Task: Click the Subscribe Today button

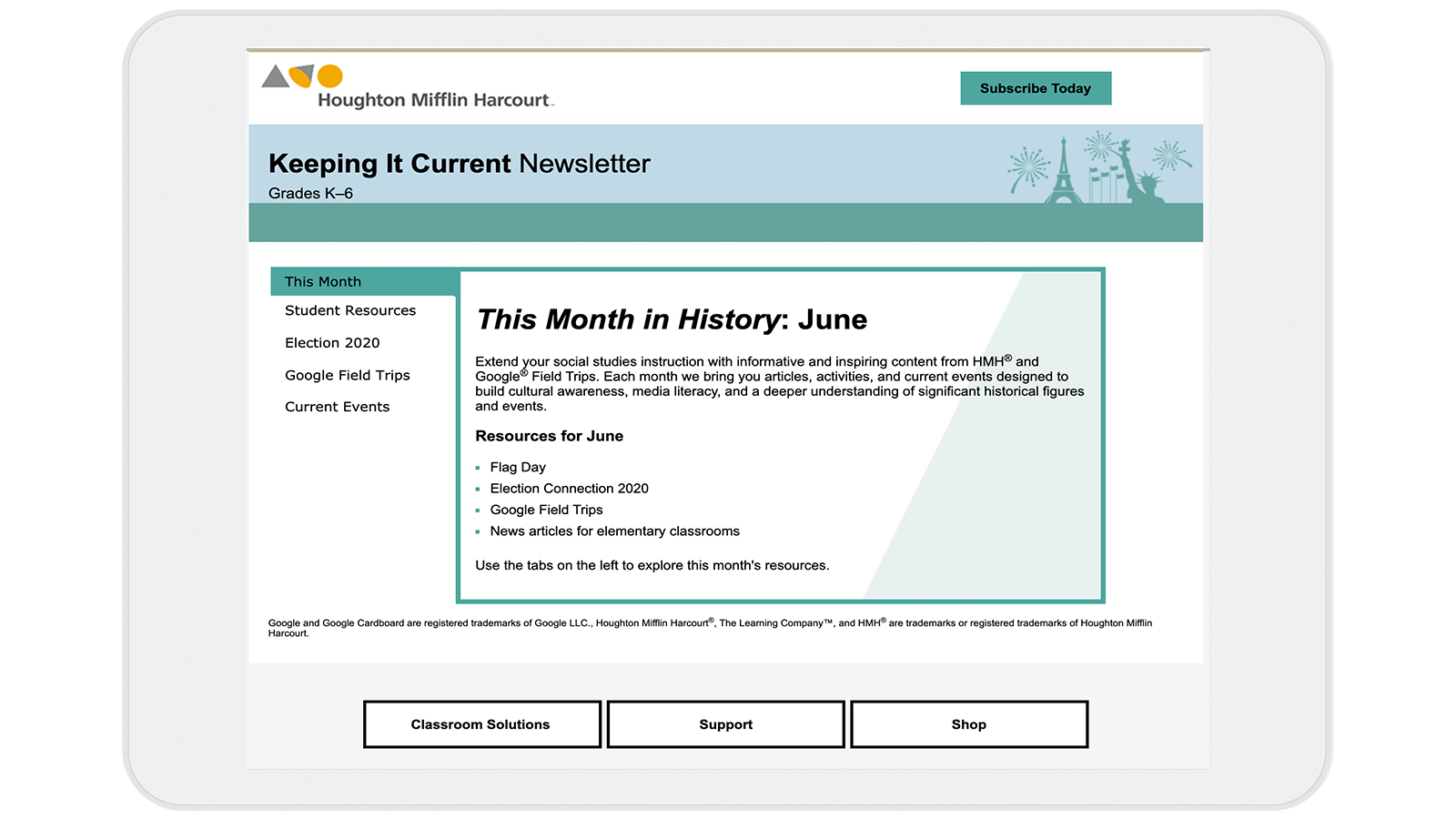Action: 1036,88
